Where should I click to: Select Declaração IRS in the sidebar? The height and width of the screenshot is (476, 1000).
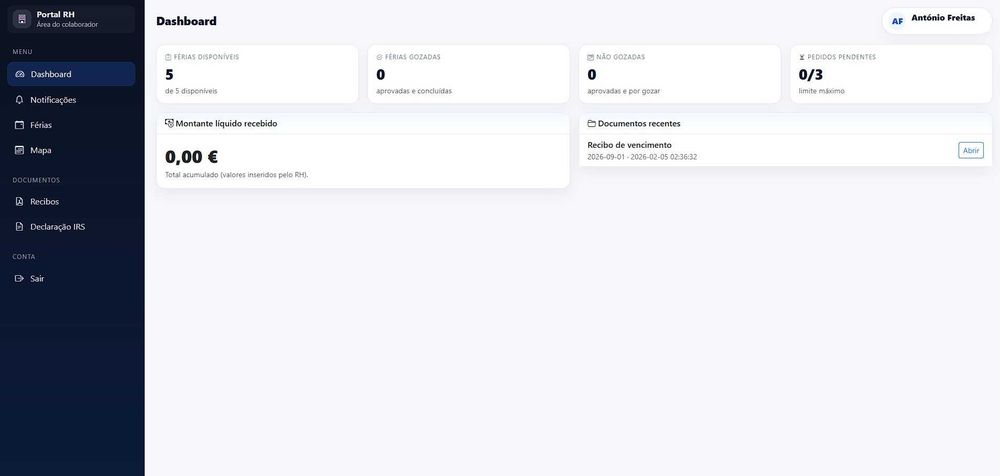pyautogui.click(x=57, y=227)
